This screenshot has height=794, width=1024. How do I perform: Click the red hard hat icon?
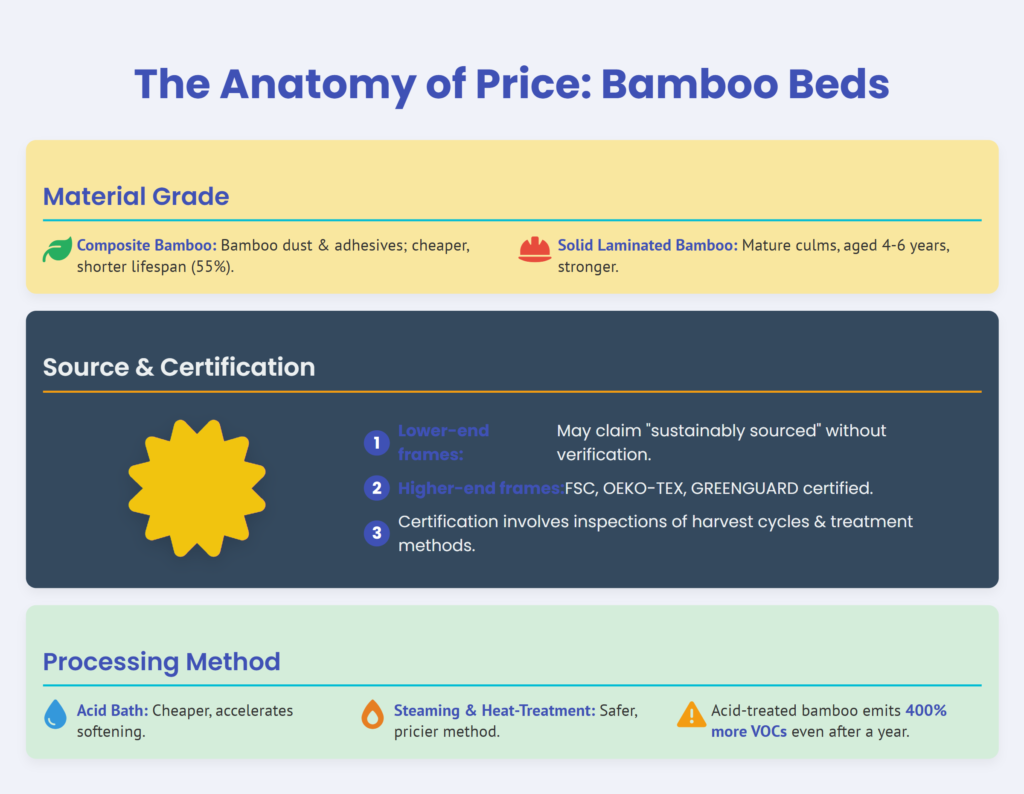[535, 250]
